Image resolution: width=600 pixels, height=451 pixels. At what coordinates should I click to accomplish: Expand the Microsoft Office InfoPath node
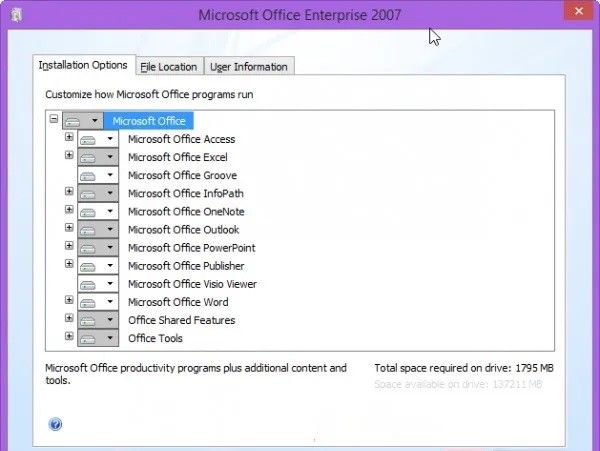click(69, 191)
